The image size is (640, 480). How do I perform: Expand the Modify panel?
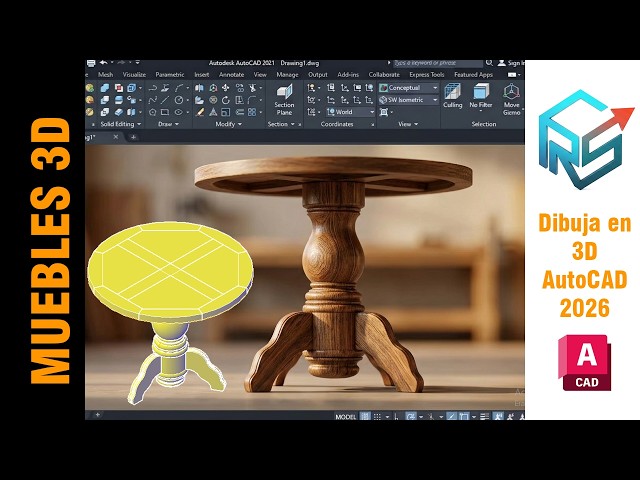coord(228,124)
